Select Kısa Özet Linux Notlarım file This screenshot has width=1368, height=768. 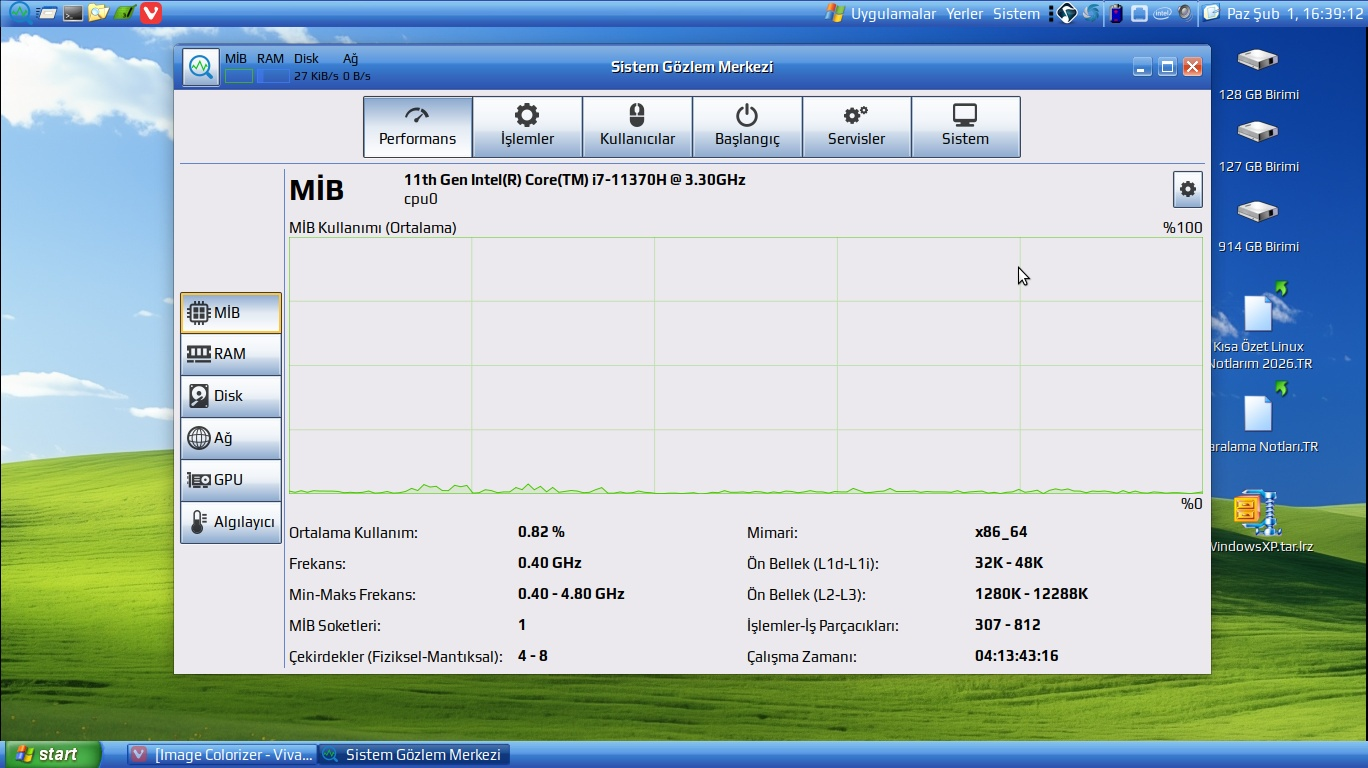[x=1260, y=328]
